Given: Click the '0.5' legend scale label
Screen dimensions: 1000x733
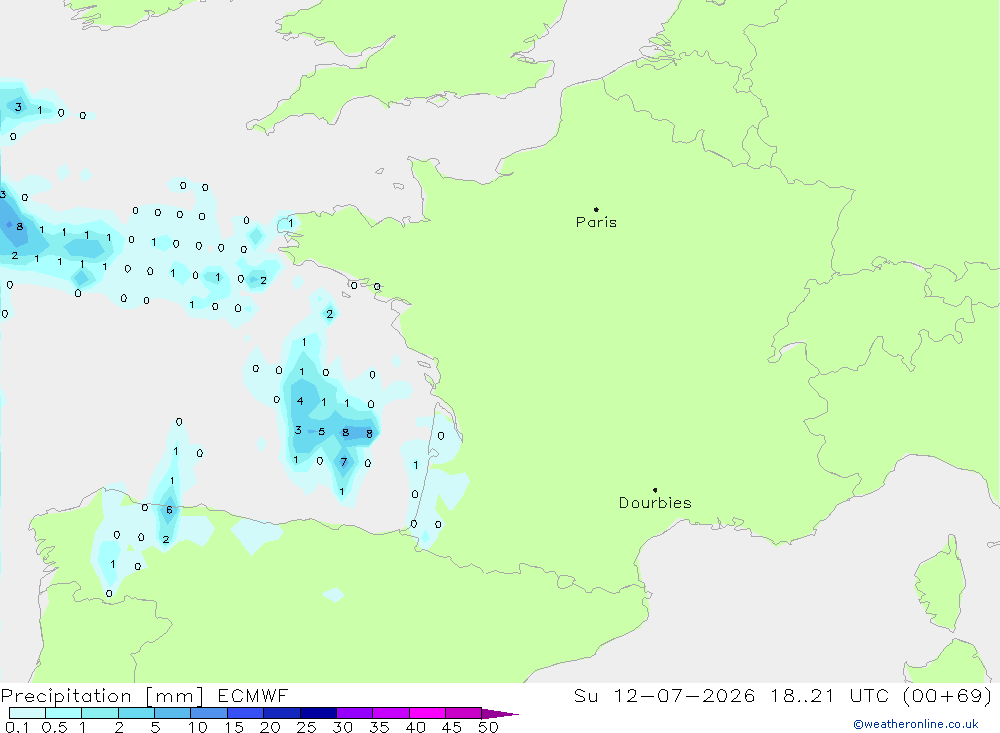Looking at the screenshot, I should [x=54, y=727].
